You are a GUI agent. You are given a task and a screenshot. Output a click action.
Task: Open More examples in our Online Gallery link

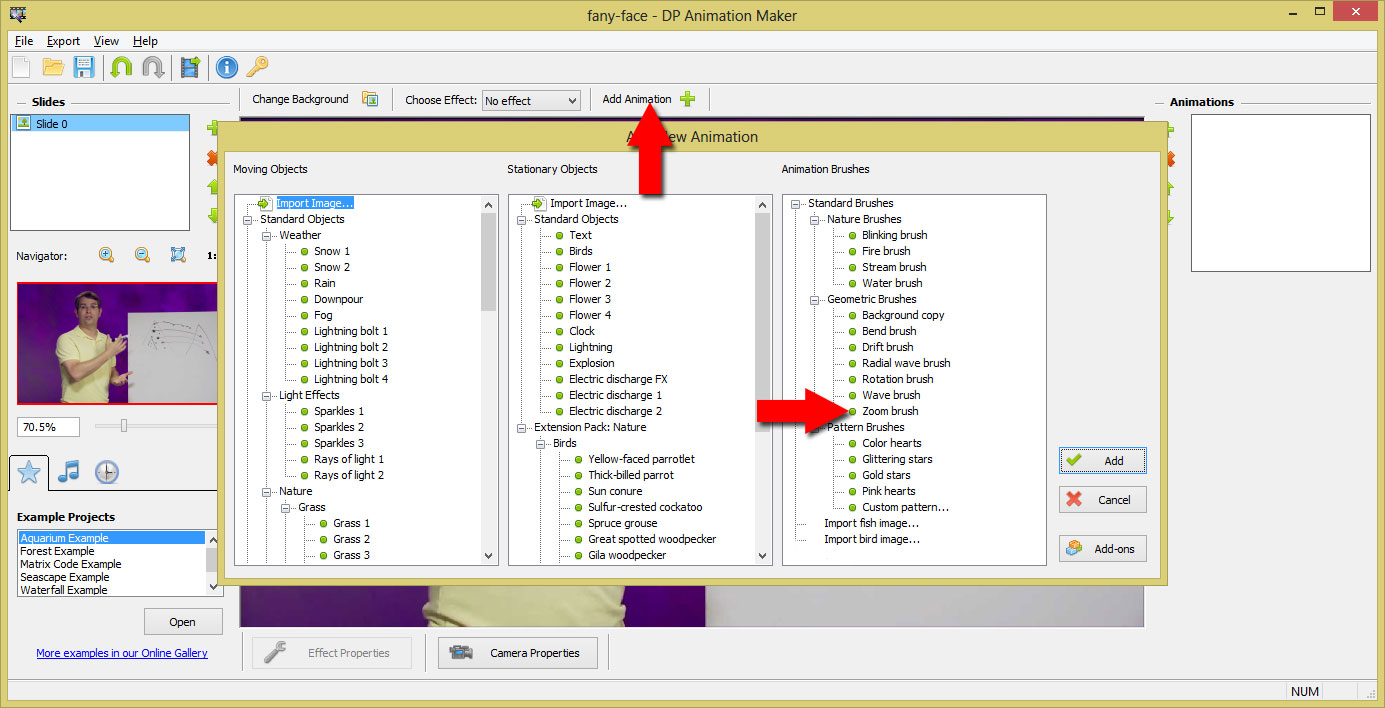pyautogui.click(x=122, y=653)
